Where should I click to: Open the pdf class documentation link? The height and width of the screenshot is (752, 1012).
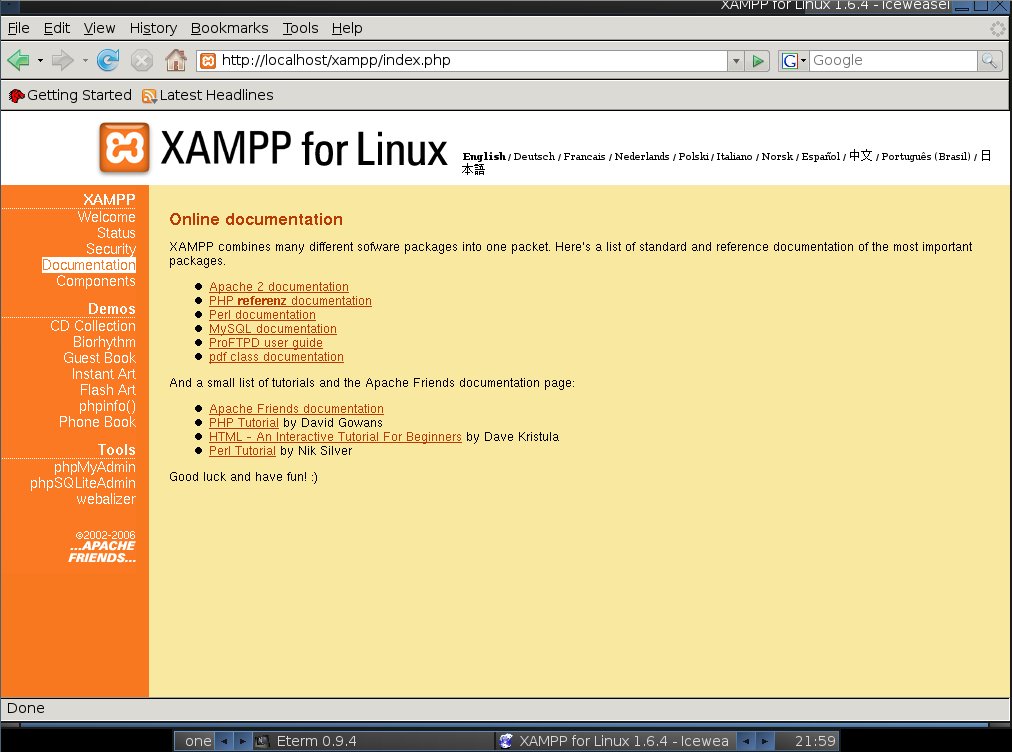coord(276,357)
